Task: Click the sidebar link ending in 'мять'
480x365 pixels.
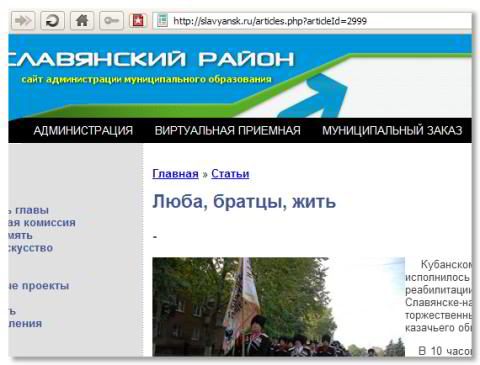Action: [20, 235]
